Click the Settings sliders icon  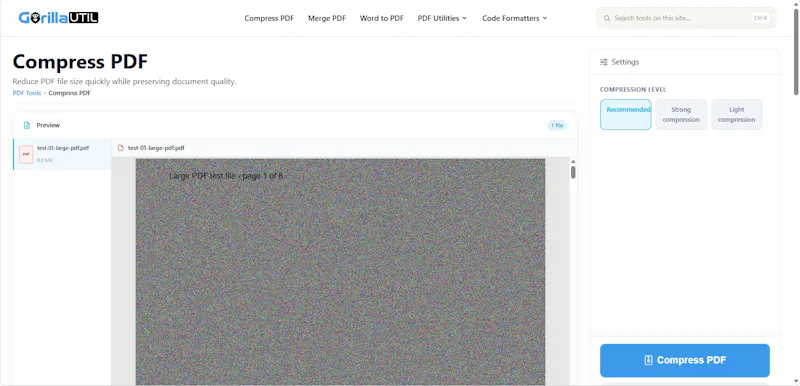coord(604,62)
